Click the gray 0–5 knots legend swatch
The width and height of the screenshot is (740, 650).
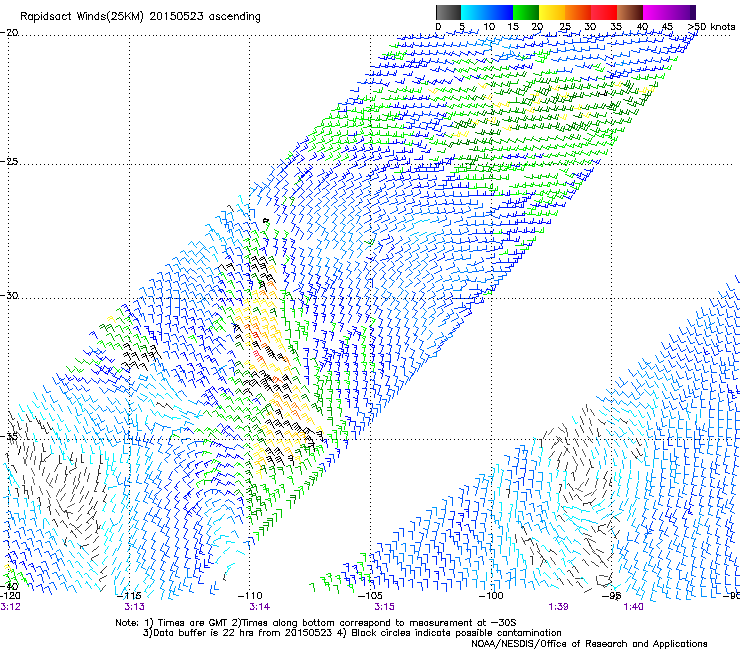tap(448, 12)
